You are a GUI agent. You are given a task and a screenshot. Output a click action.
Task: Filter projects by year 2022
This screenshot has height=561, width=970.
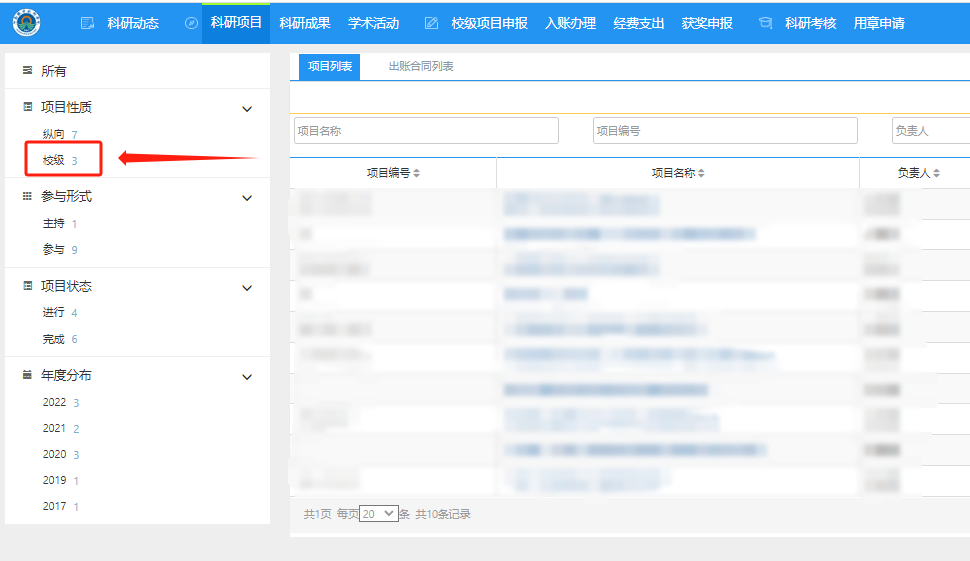pyautogui.click(x=55, y=402)
